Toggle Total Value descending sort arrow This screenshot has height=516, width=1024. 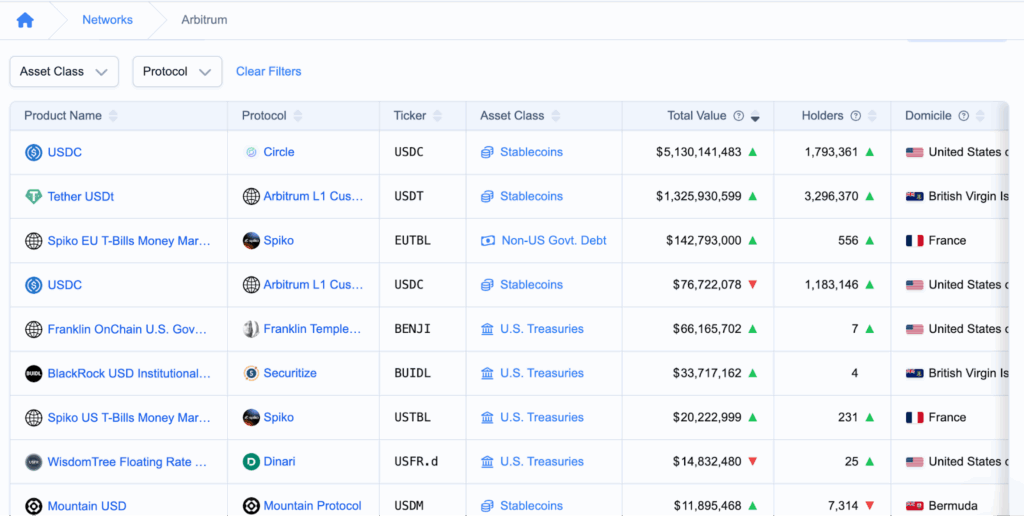755,117
